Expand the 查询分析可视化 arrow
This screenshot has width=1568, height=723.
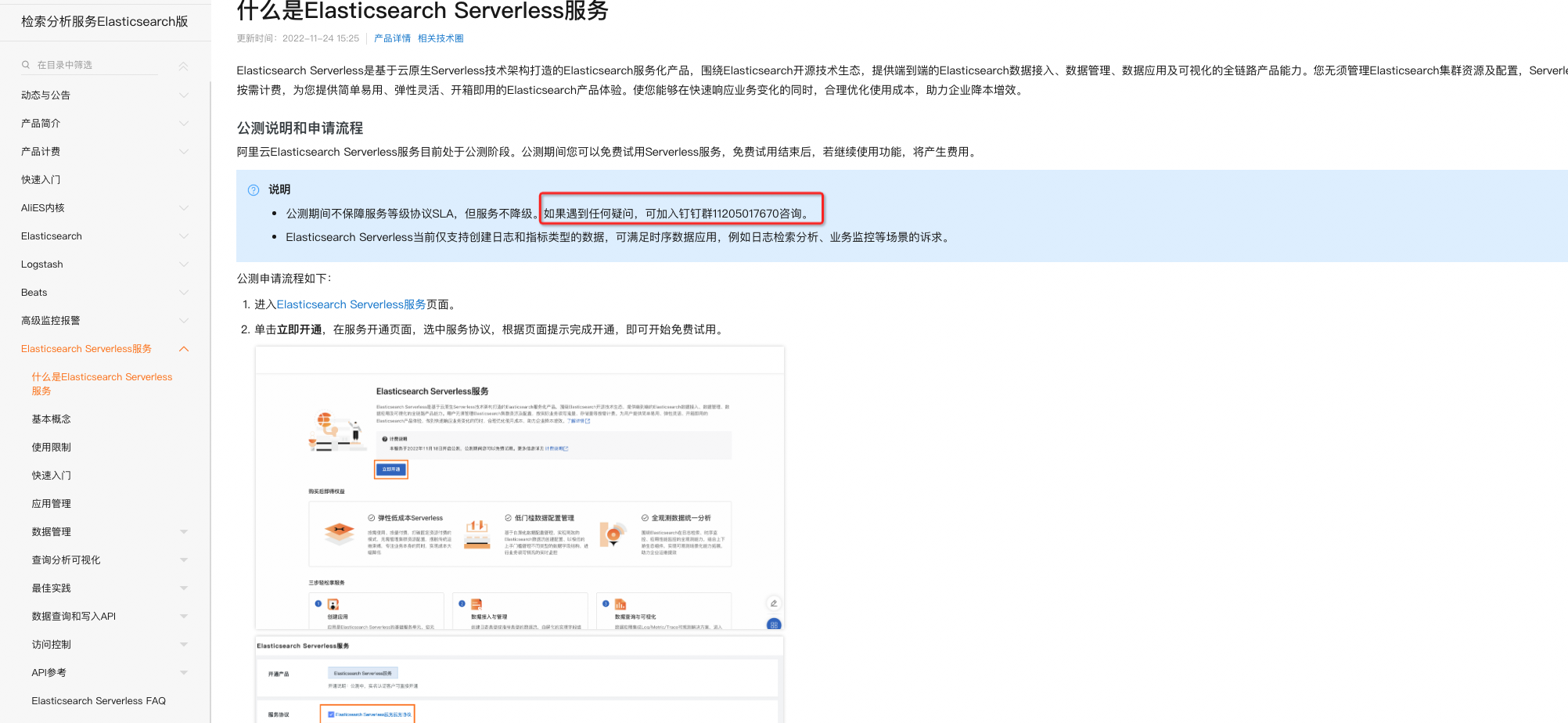click(x=184, y=560)
